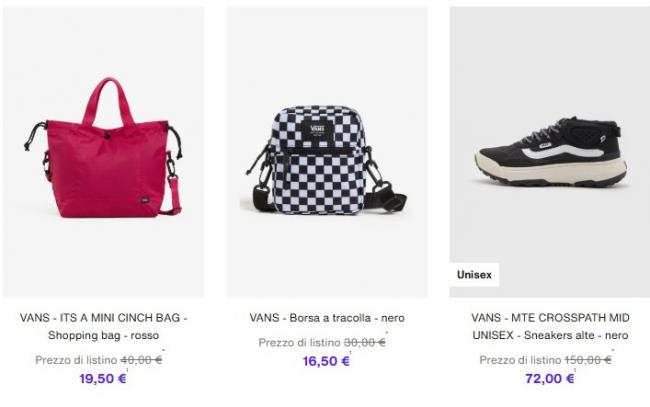Click the Unisex badge on sneaker

pos(474,275)
